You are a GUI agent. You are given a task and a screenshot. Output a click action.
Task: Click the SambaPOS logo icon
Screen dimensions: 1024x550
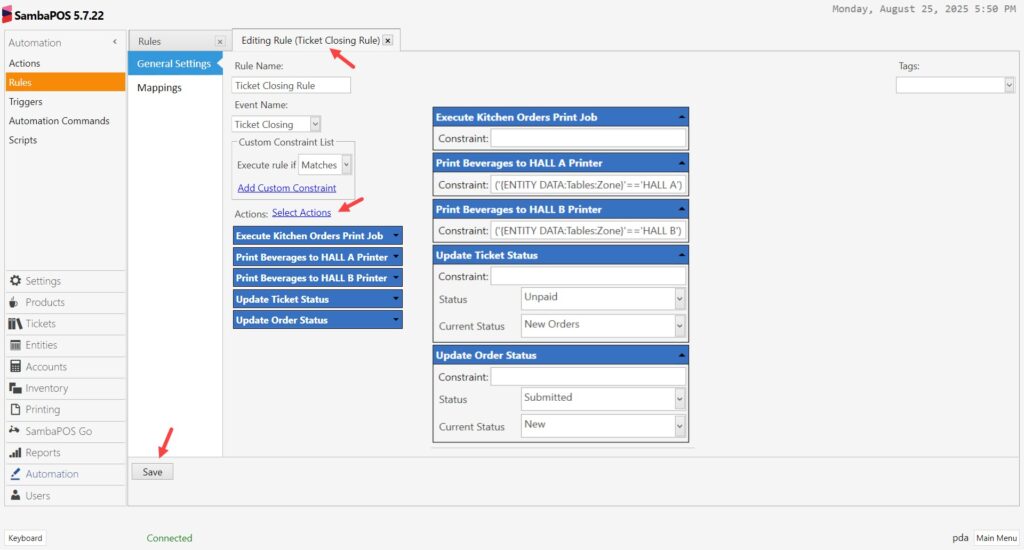coord(7,14)
